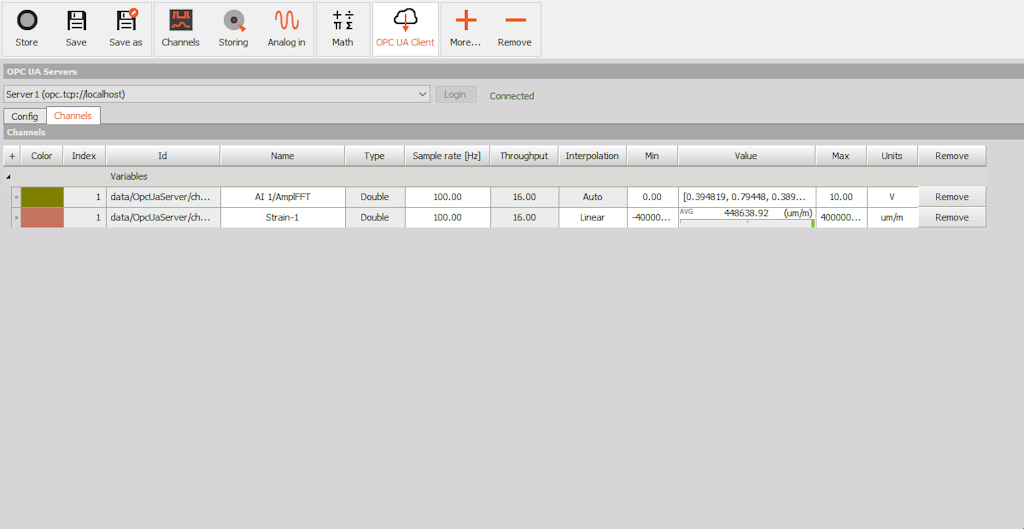Collapse the Variables group triangle
Image resolution: width=1024 pixels, height=529 pixels.
(8, 176)
